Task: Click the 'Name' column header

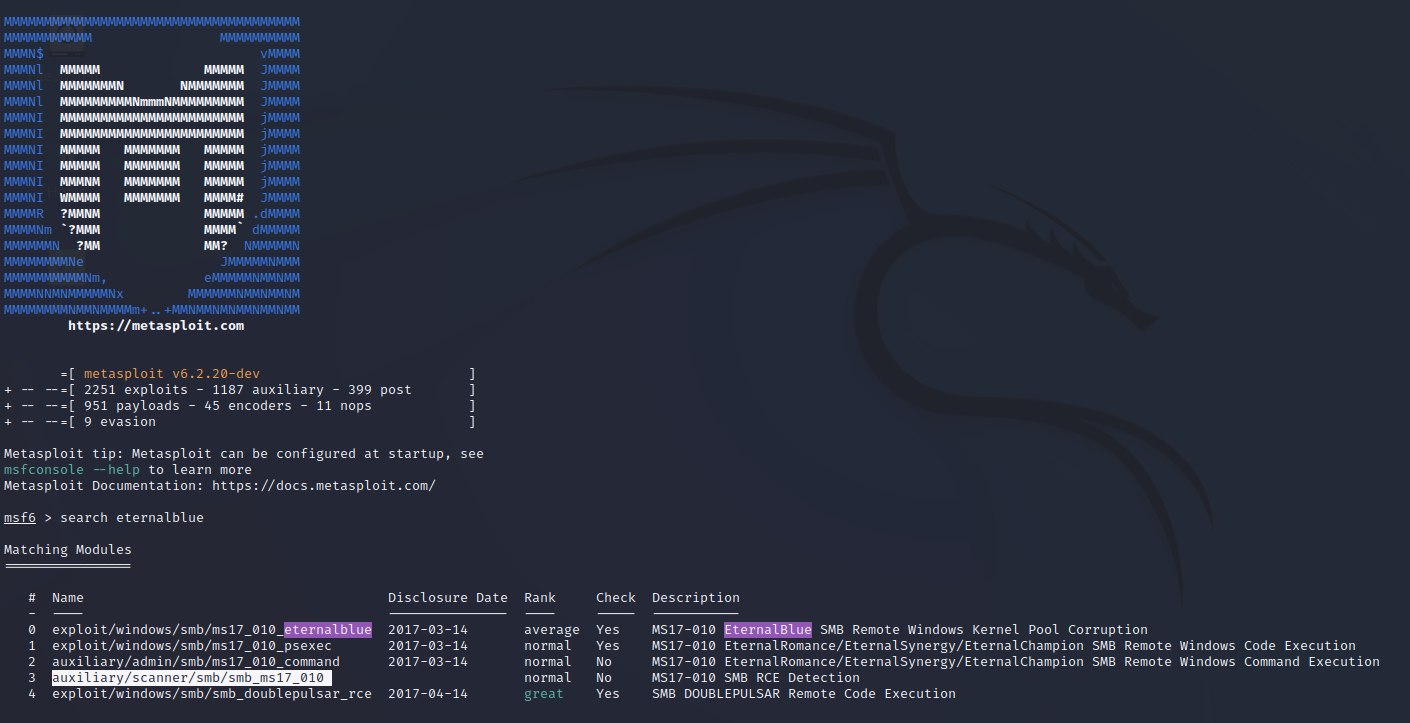Action: (68, 597)
